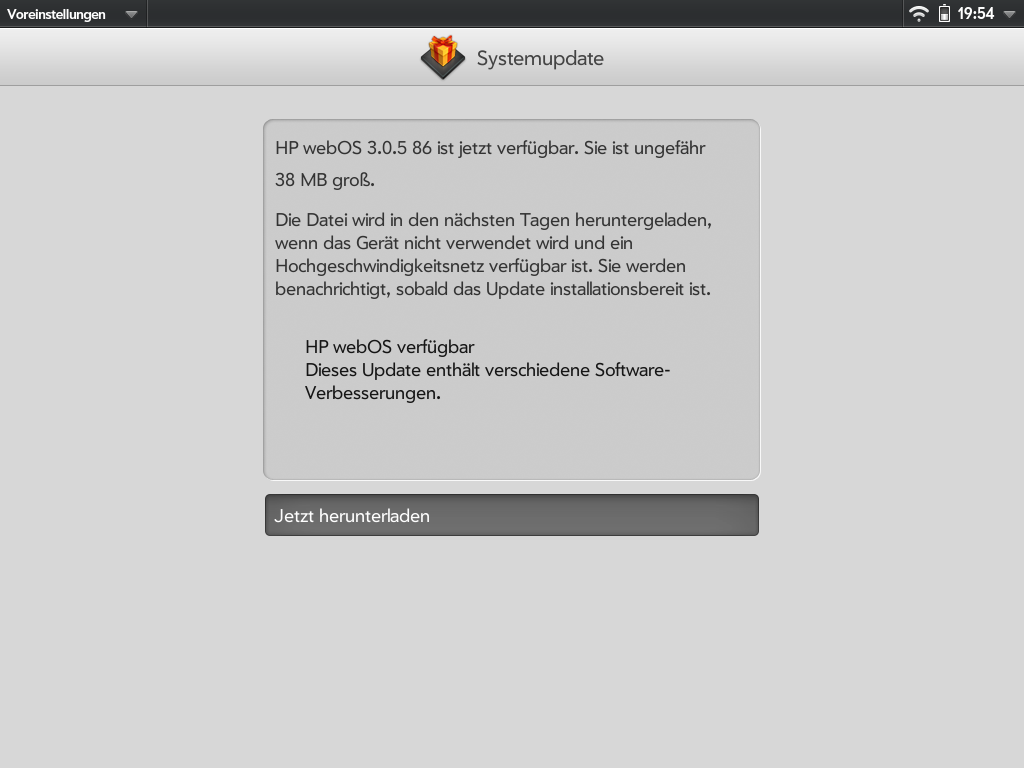1024x768 pixels.
Task: Select the line starting with Die Datei wird
Action: [493, 220]
